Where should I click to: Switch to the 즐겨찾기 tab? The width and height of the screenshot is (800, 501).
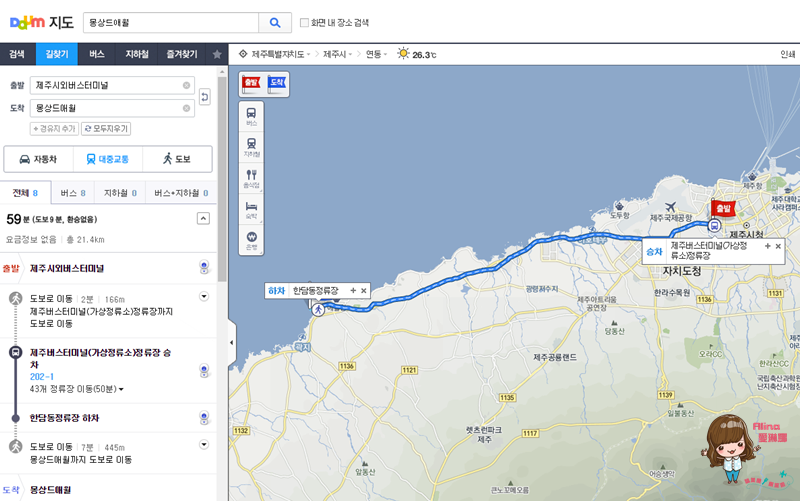coord(182,54)
